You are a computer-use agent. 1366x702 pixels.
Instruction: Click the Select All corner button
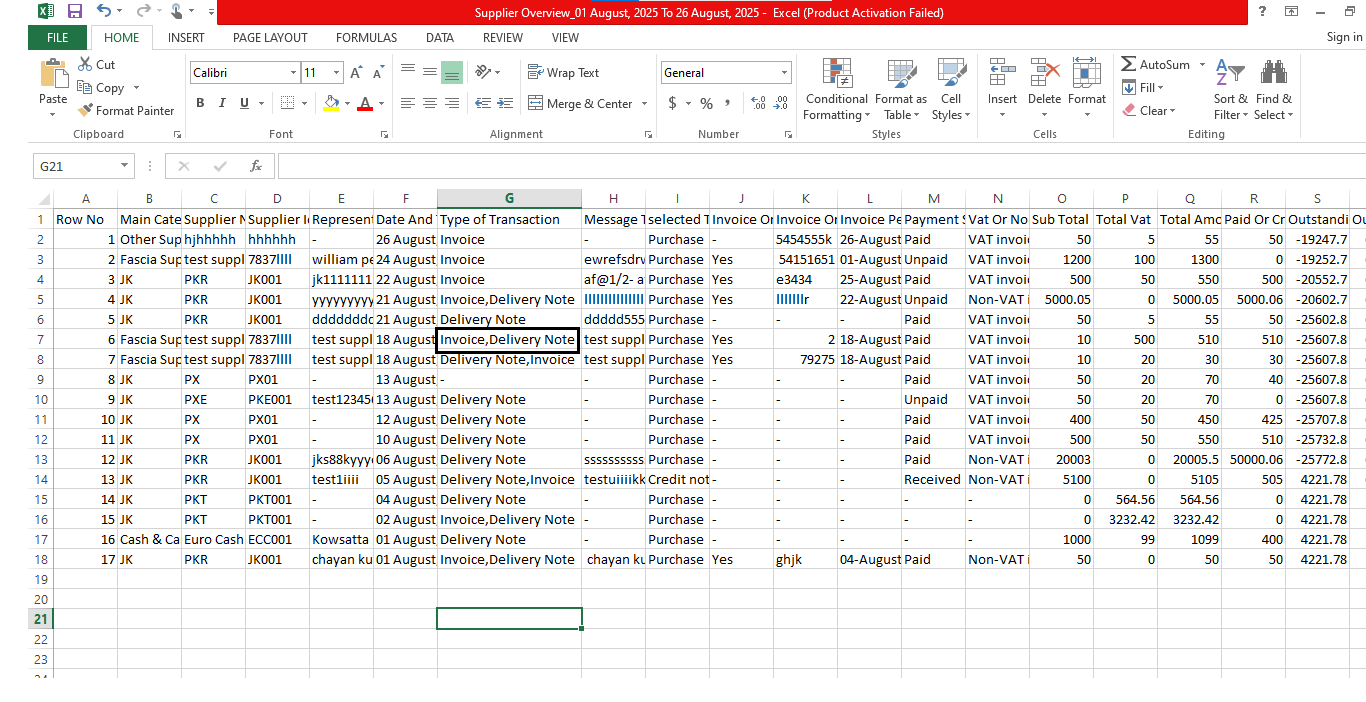41,199
